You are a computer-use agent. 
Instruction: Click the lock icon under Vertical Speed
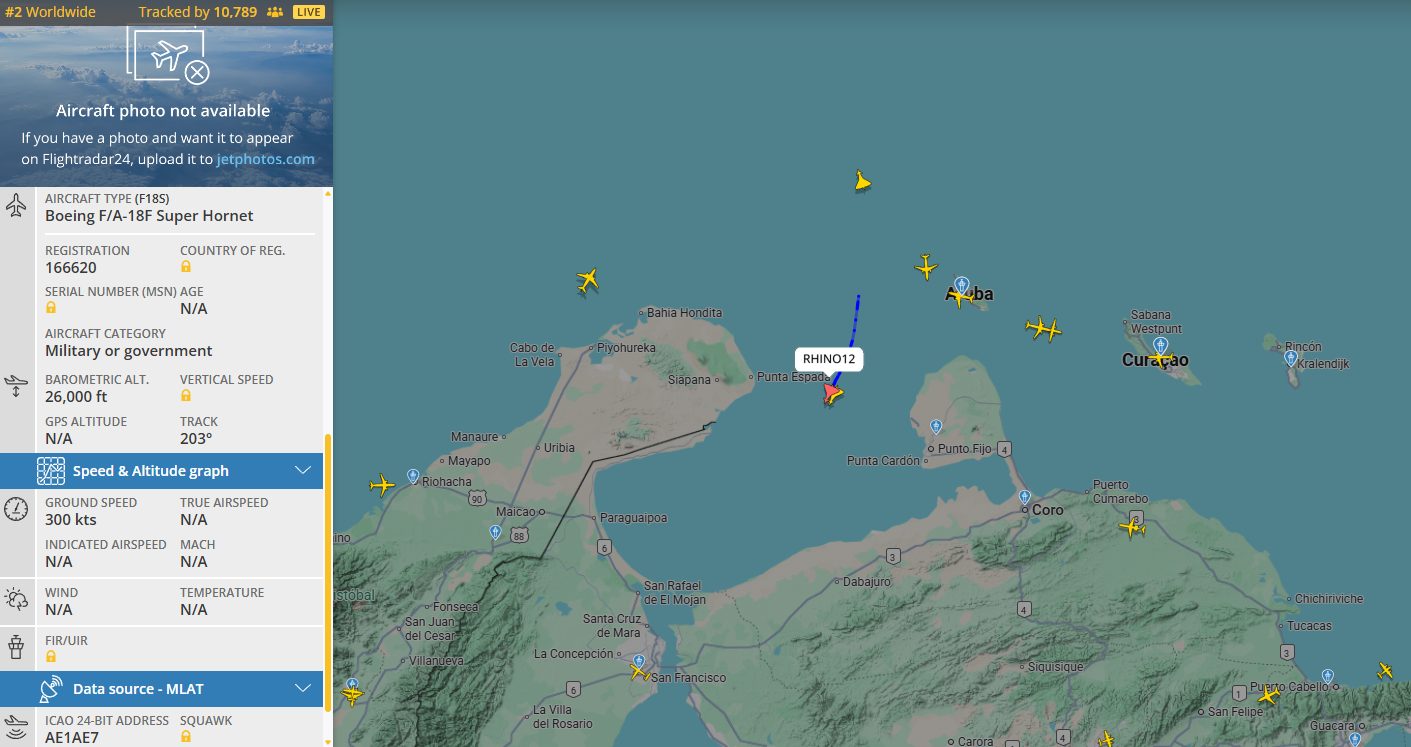click(186, 396)
